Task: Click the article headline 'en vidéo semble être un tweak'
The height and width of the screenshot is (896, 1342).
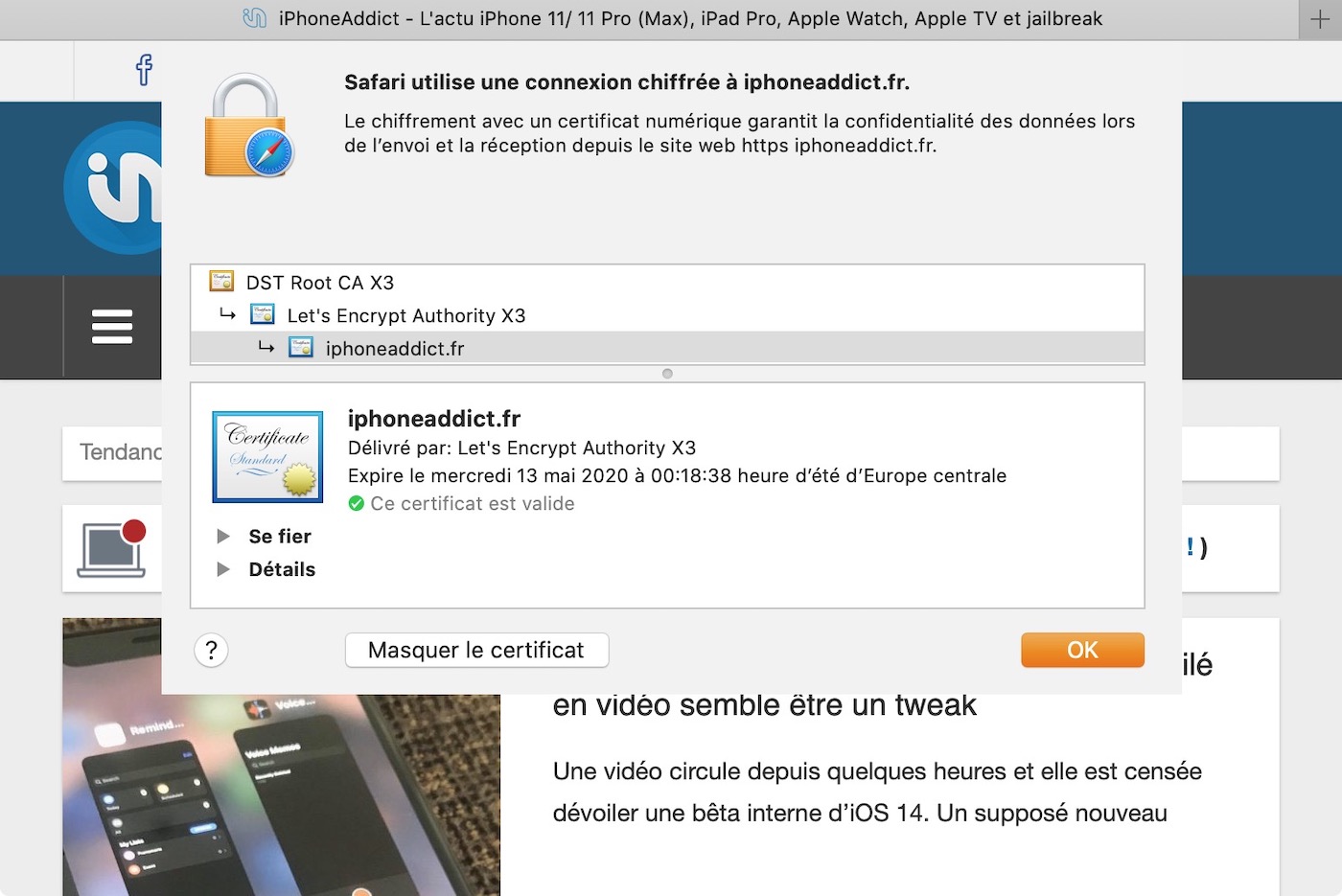Action: [764, 705]
